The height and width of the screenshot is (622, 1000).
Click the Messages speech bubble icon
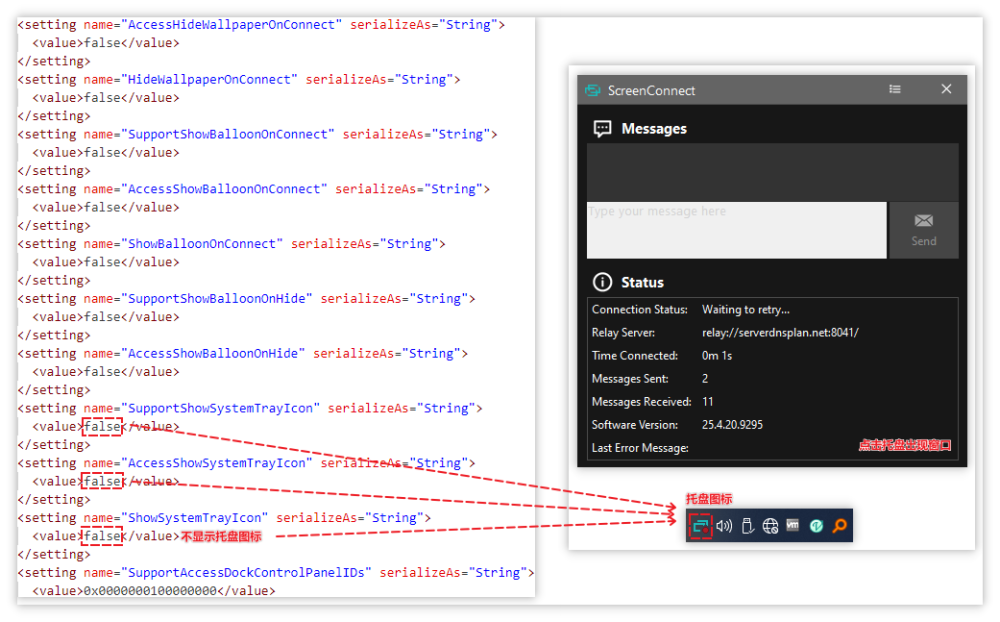pos(602,129)
